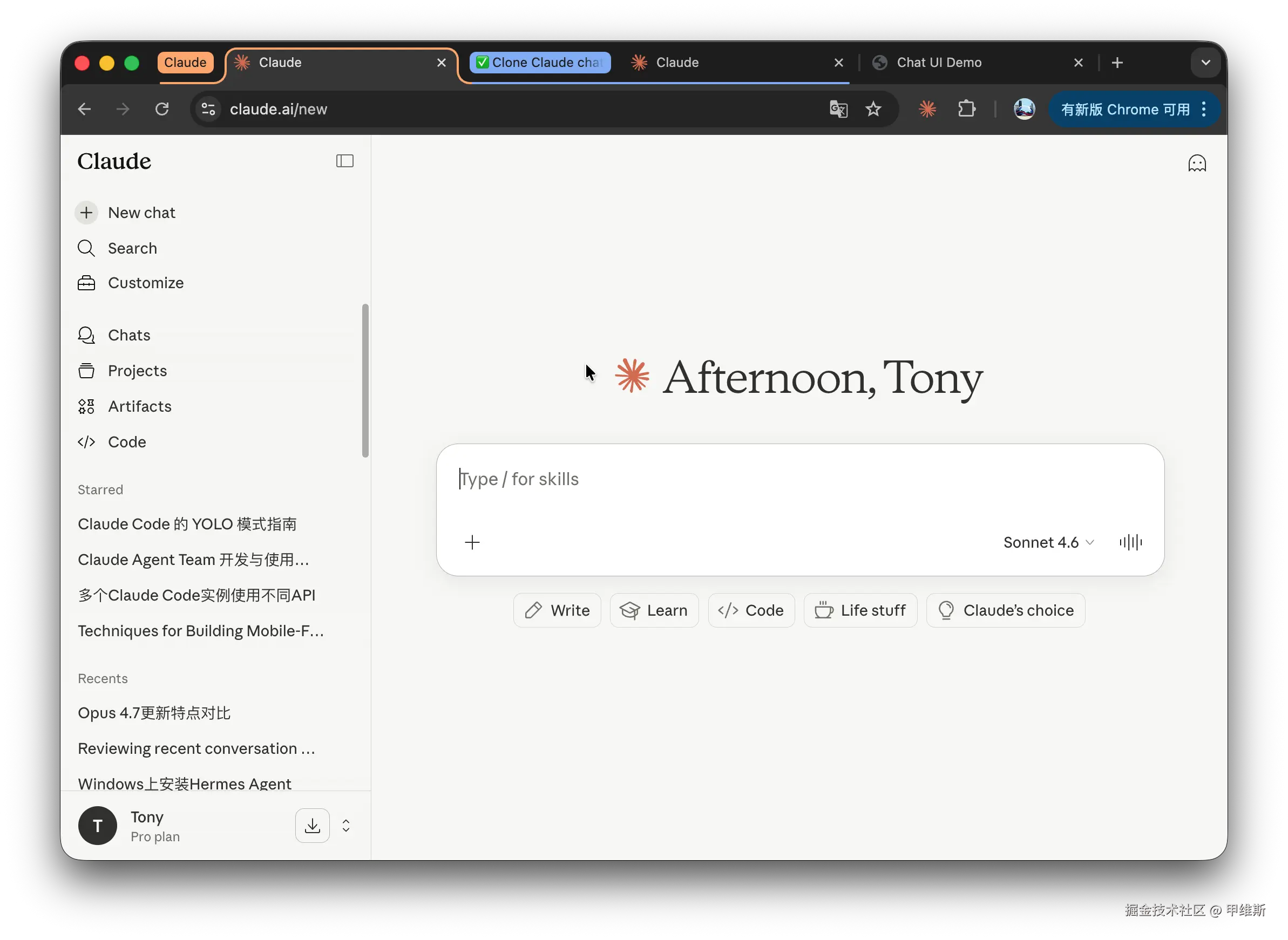Switch to the Chat UI Demo tab

point(939,63)
